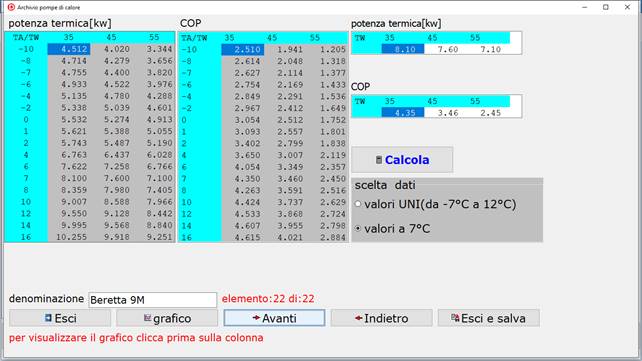Maximize the Archivio pompe di calore window

606,7
